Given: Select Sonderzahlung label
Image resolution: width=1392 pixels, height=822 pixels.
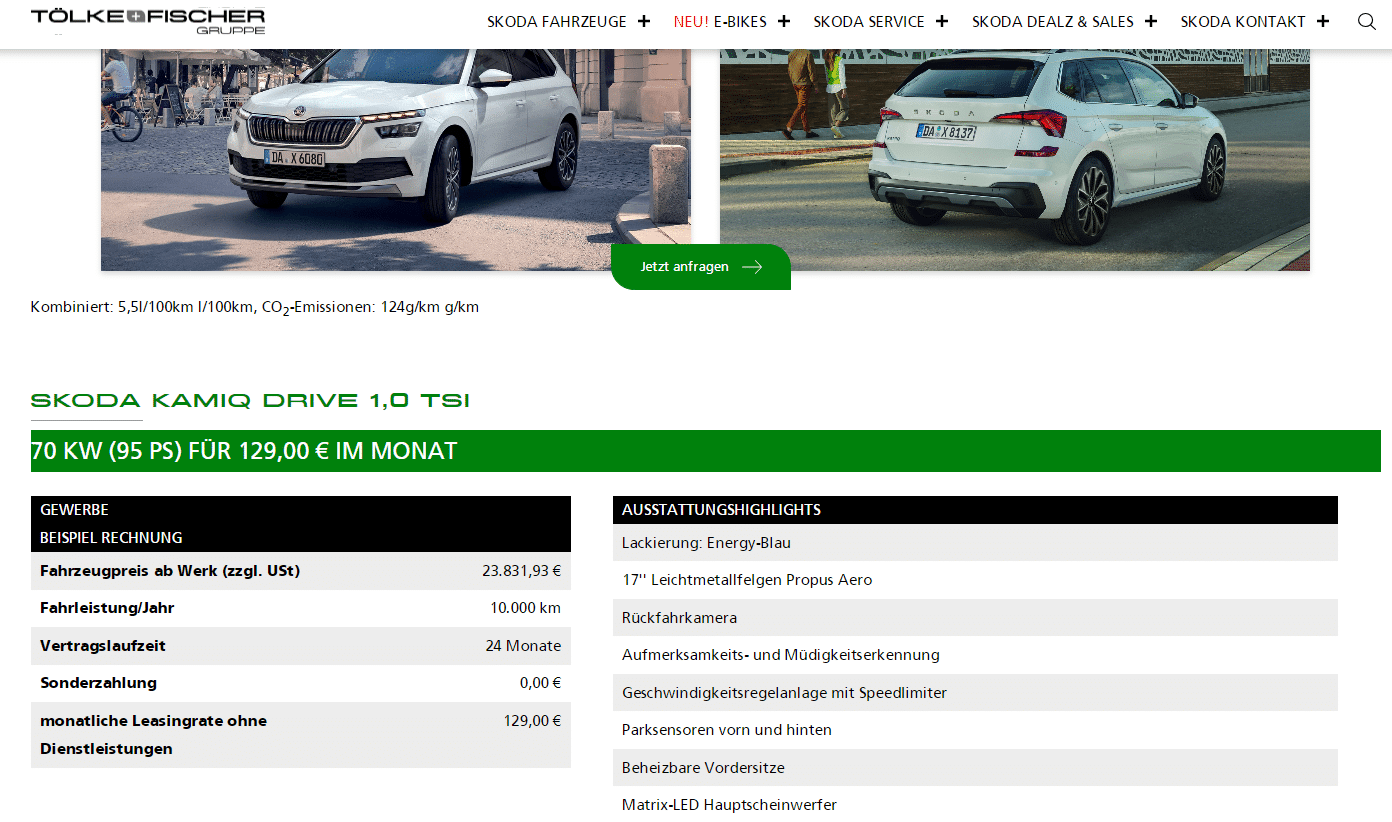Looking at the screenshot, I should tap(98, 683).
